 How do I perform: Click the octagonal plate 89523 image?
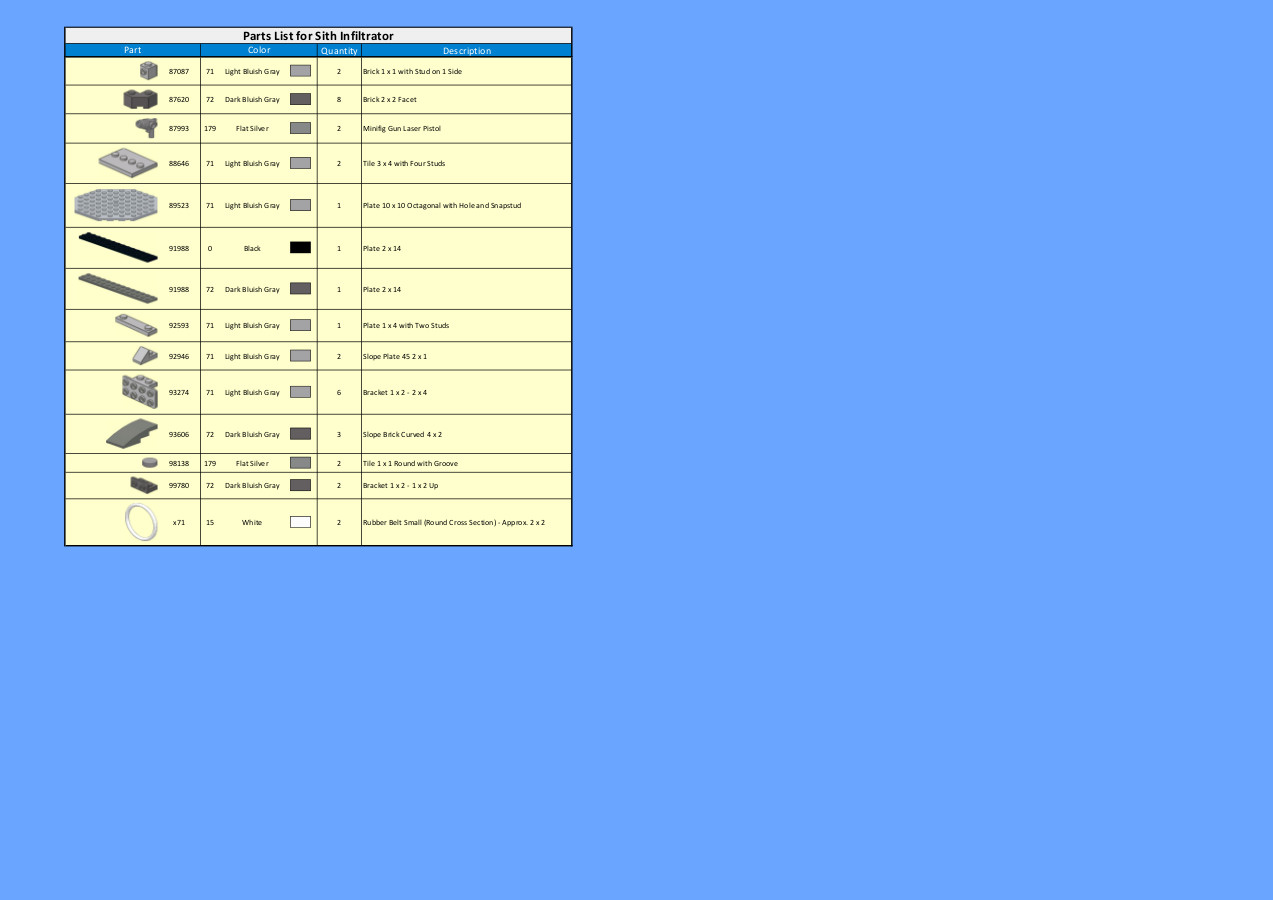(x=116, y=205)
